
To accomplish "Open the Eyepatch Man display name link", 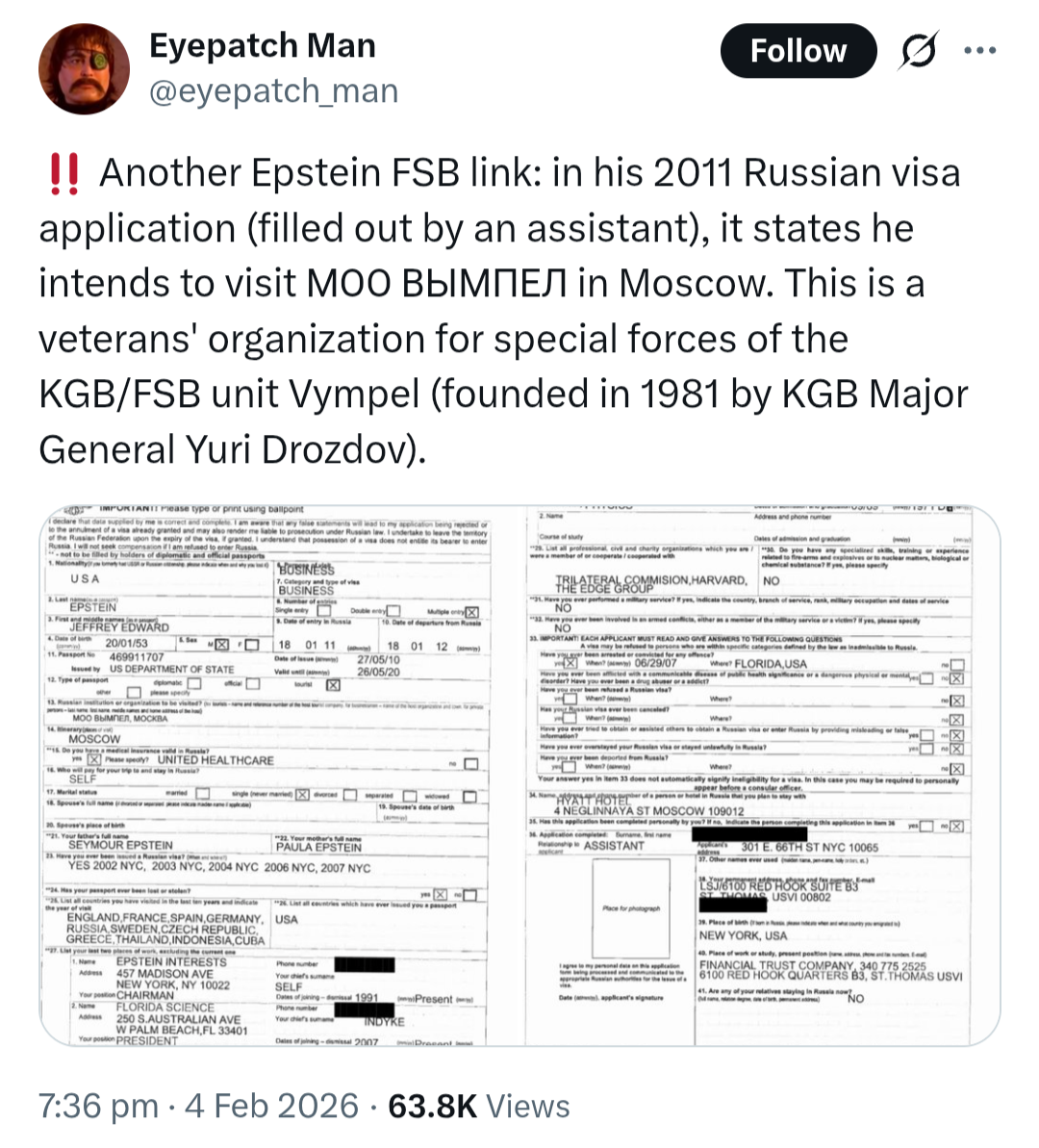I will coord(263,46).
